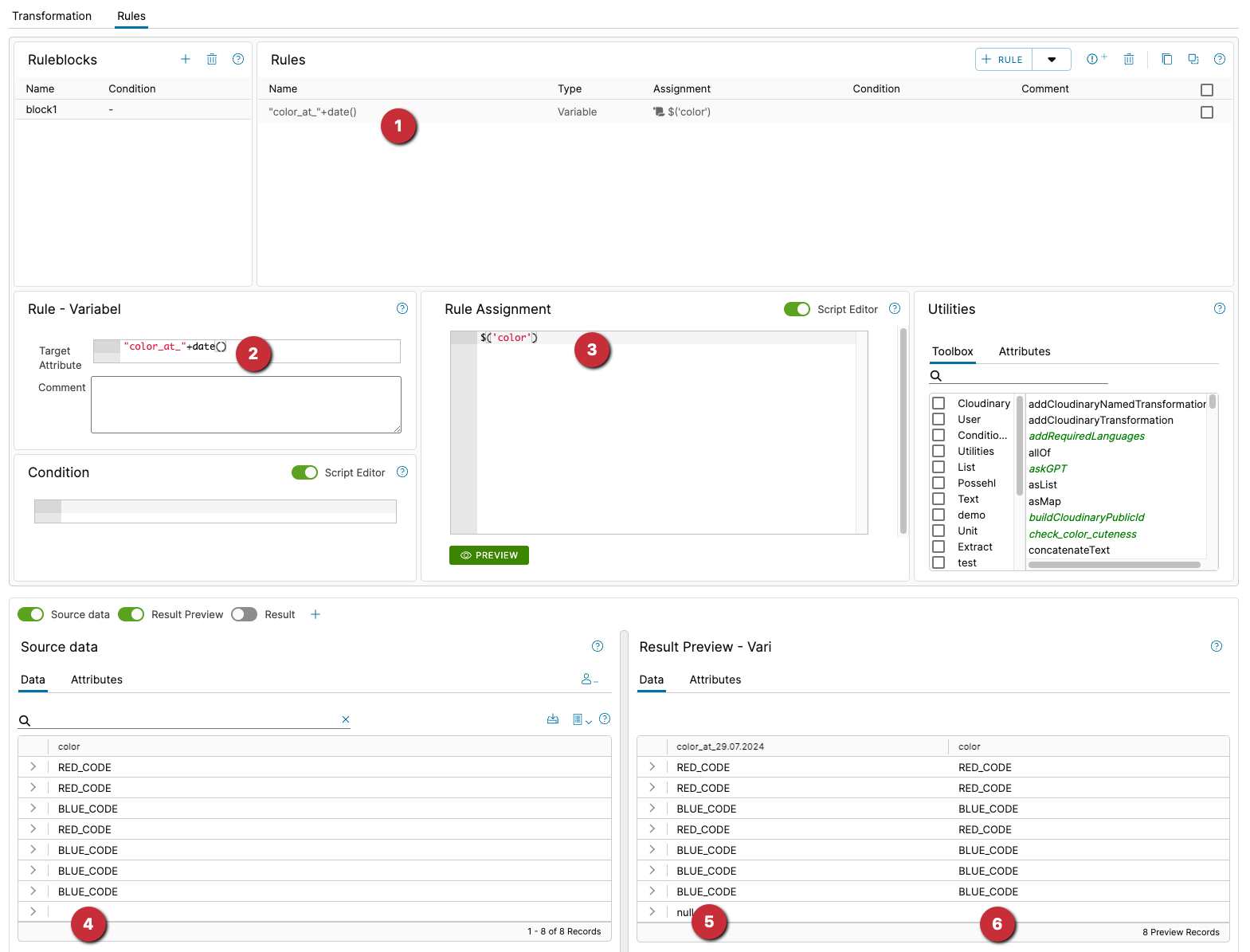Switch to the Transformation tab
The width and height of the screenshot is (1250, 952).
[x=52, y=16]
